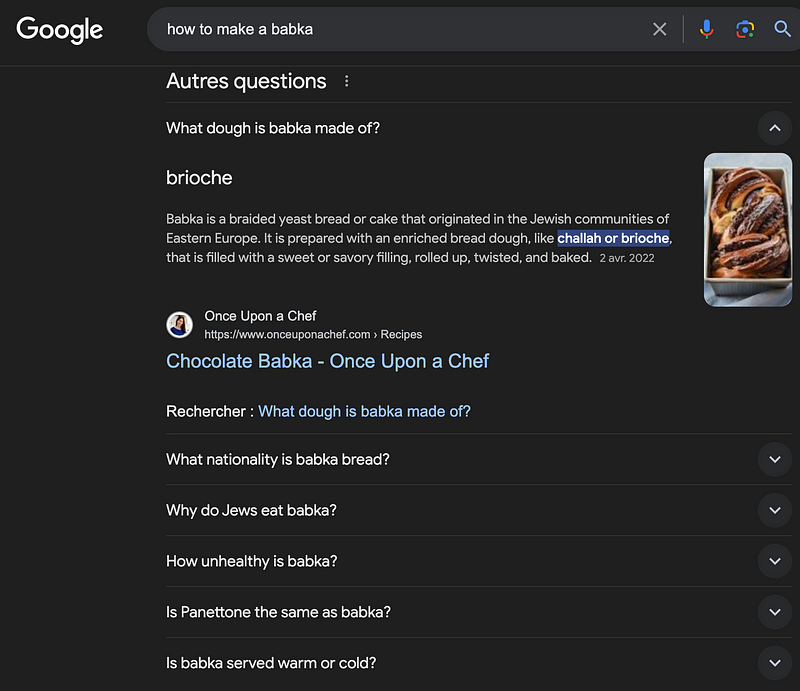Expand 'What nationality is babka bread?'

tap(774, 459)
